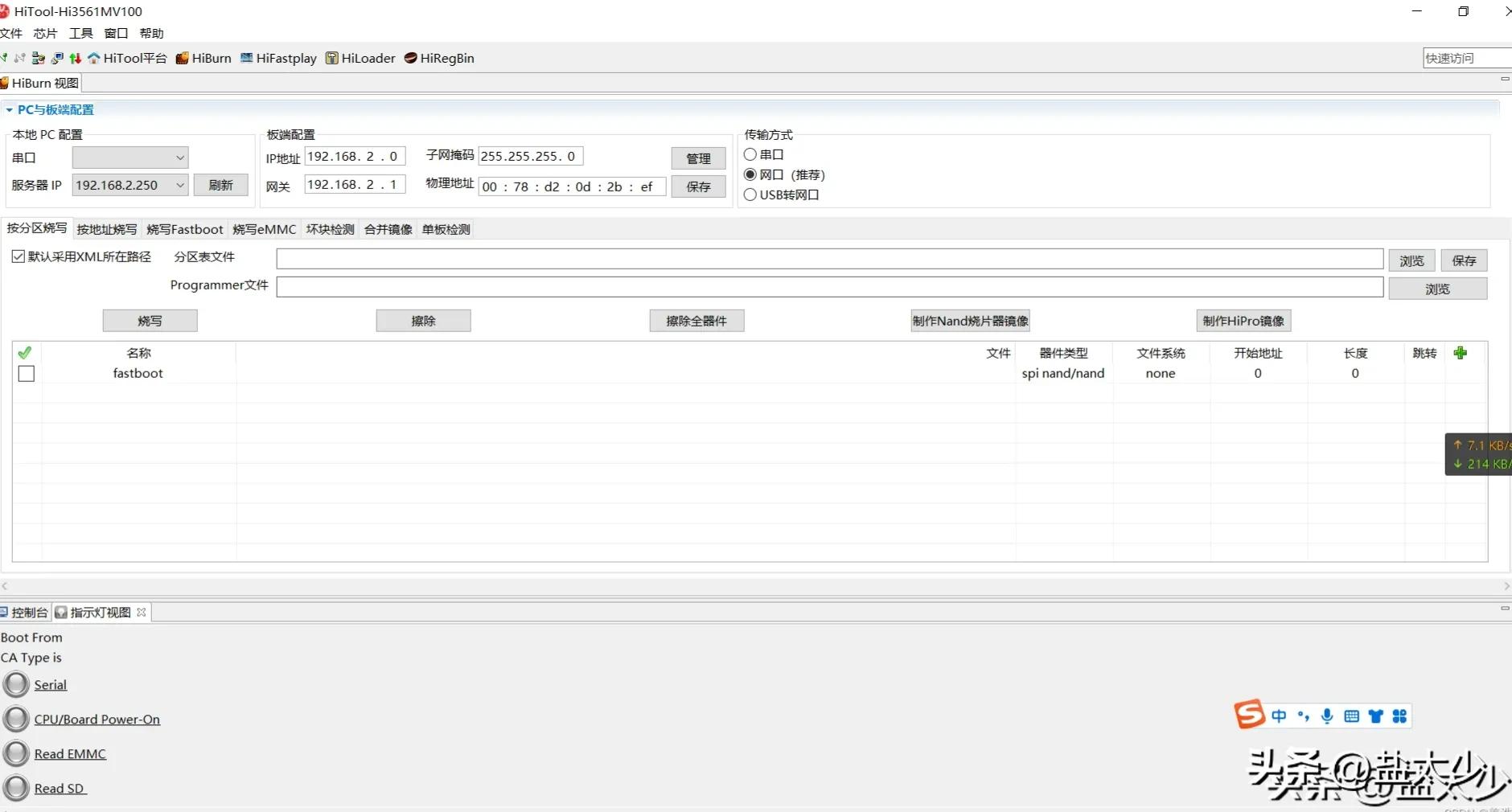
Task: Open the HiRegBin tool
Action: click(439, 58)
